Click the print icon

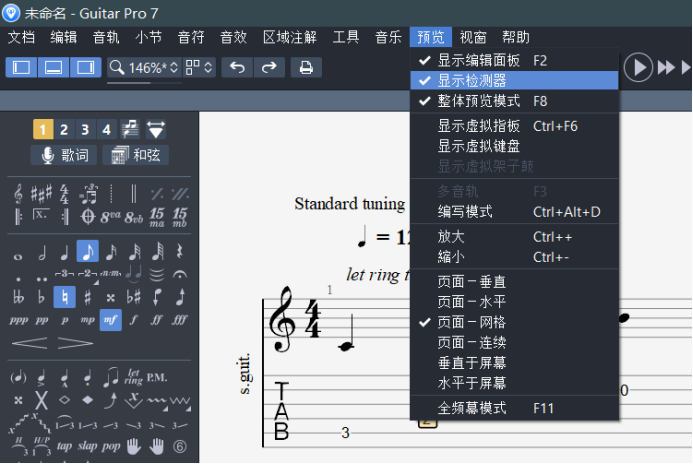(306, 68)
